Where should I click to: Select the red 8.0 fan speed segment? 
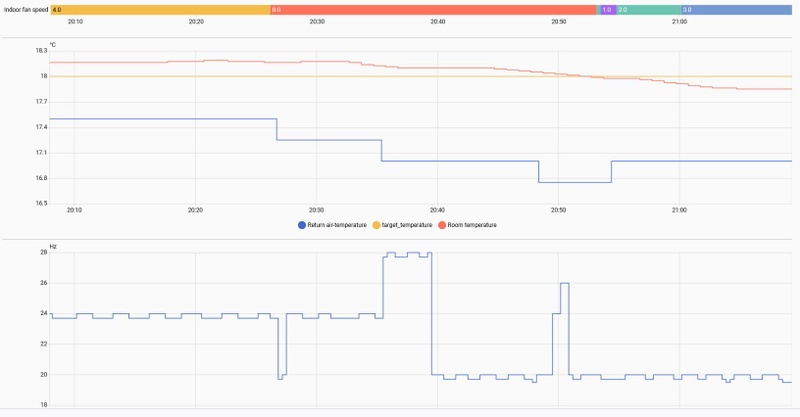point(433,10)
